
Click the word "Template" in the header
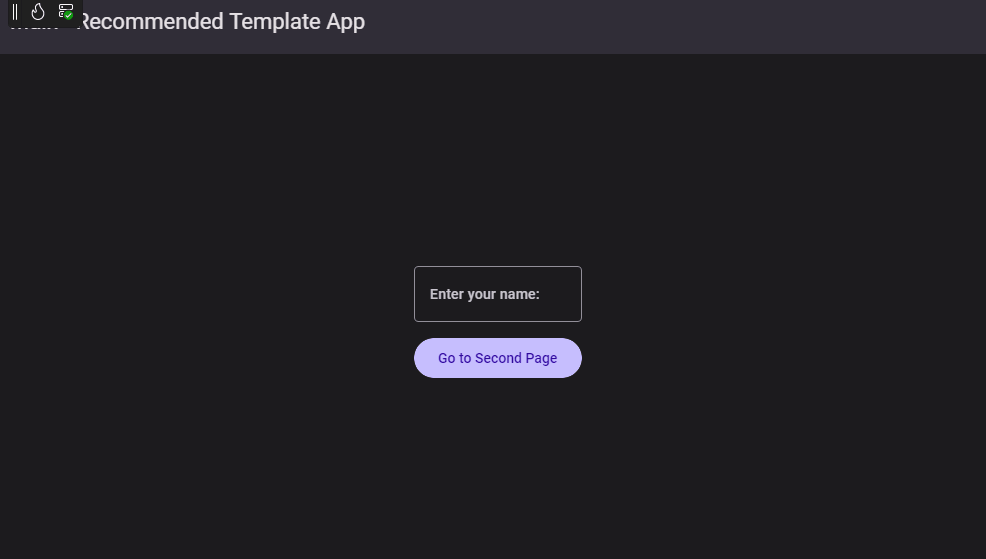[274, 22]
